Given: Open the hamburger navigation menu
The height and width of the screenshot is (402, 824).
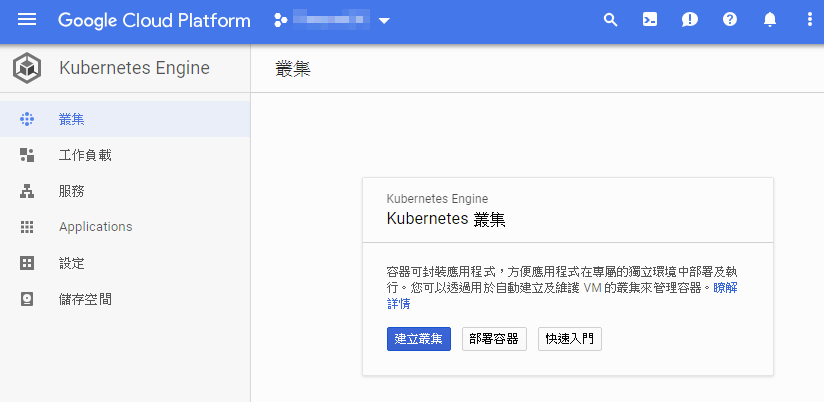Looking at the screenshot, I should (x=27, y=20).
